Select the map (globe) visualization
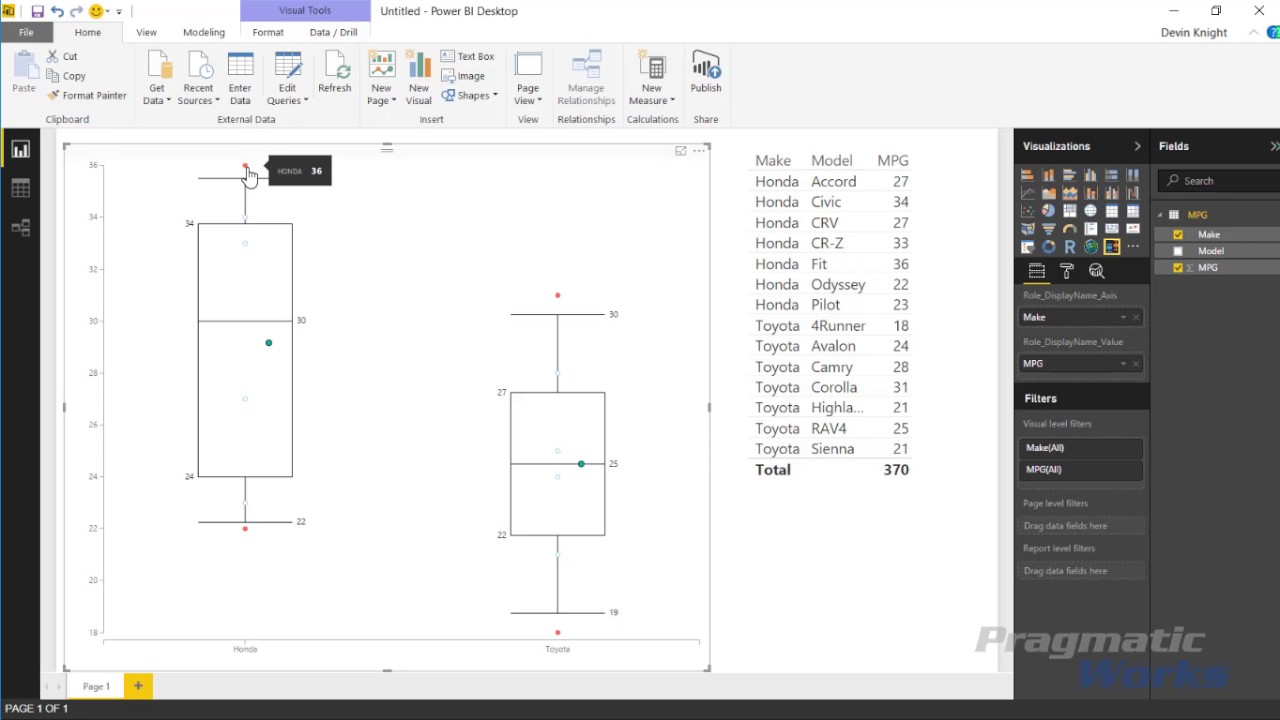1280x720 pixels. (x=1090, y=211)
